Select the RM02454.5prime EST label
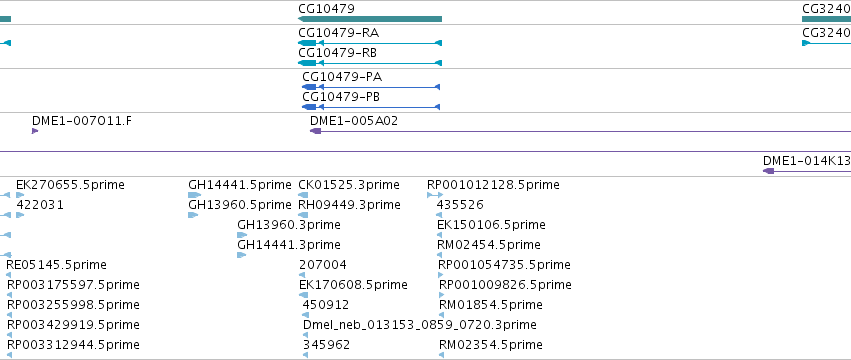 click(x=489, y=245)
